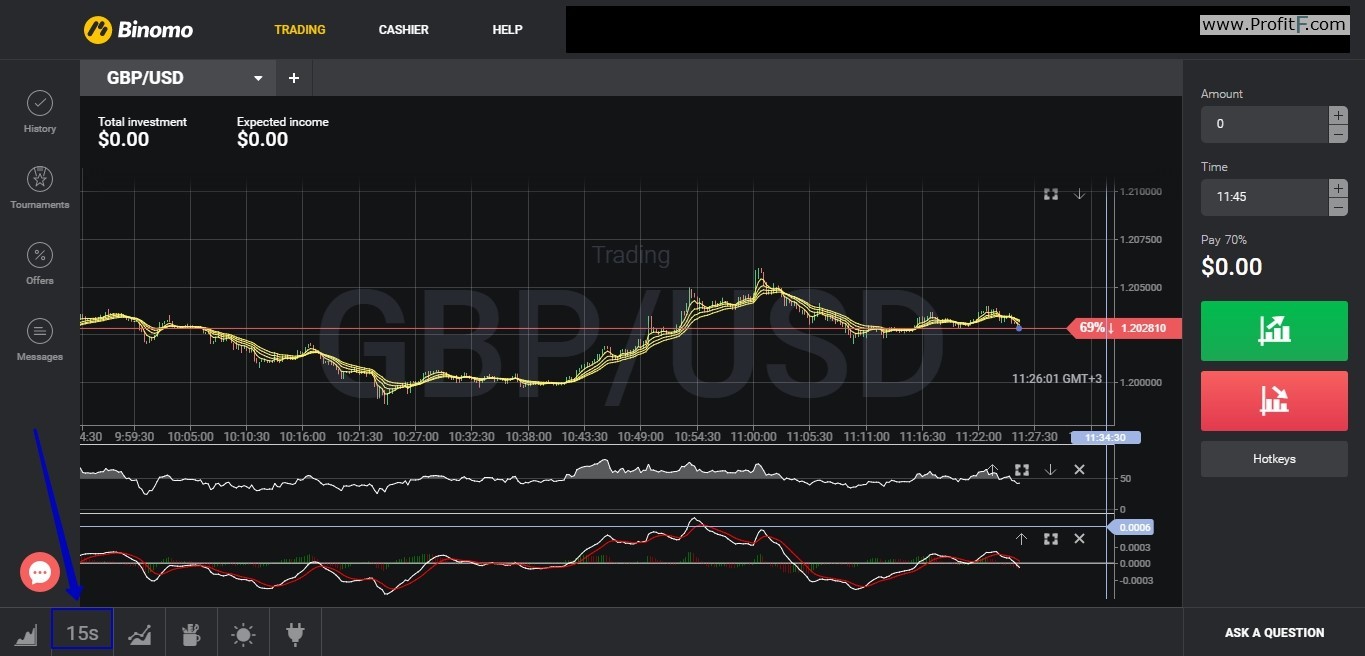The image size is (1365, 656).
Task: Open the Hotkeys settings
Action: click(1274, 459)
